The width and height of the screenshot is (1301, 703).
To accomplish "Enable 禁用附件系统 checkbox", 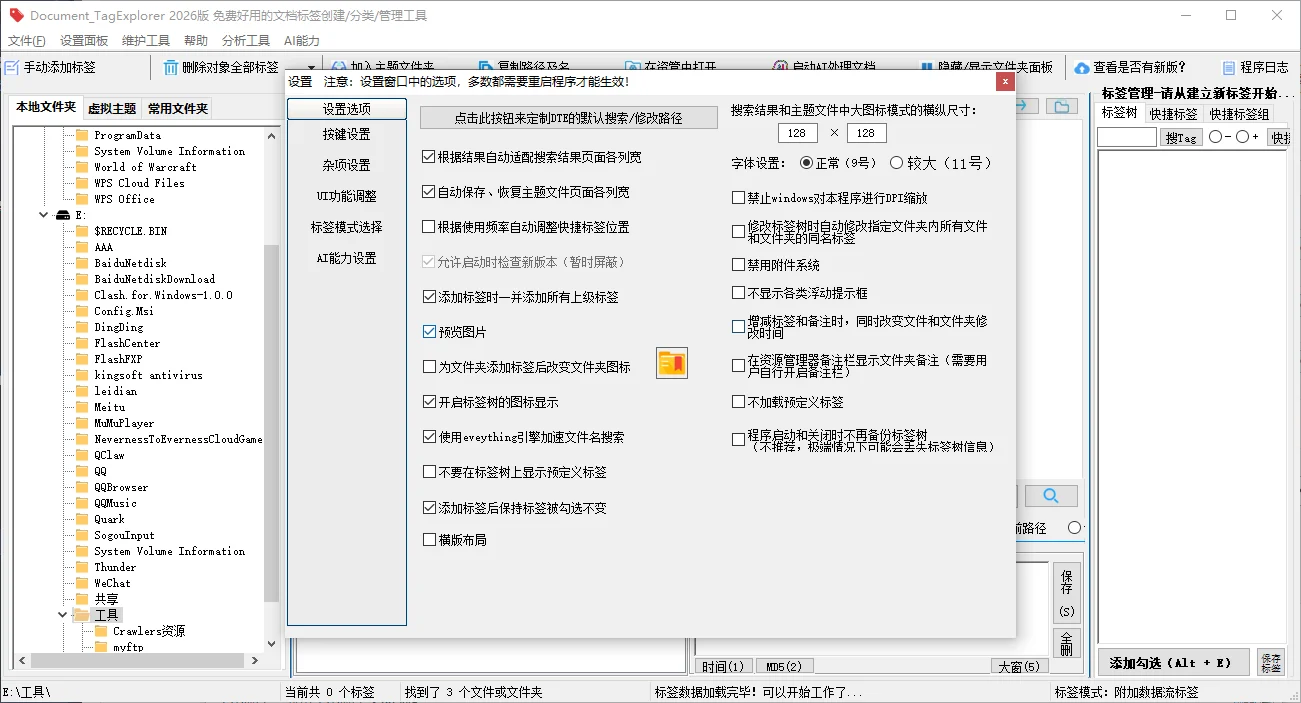I will 738,265.
